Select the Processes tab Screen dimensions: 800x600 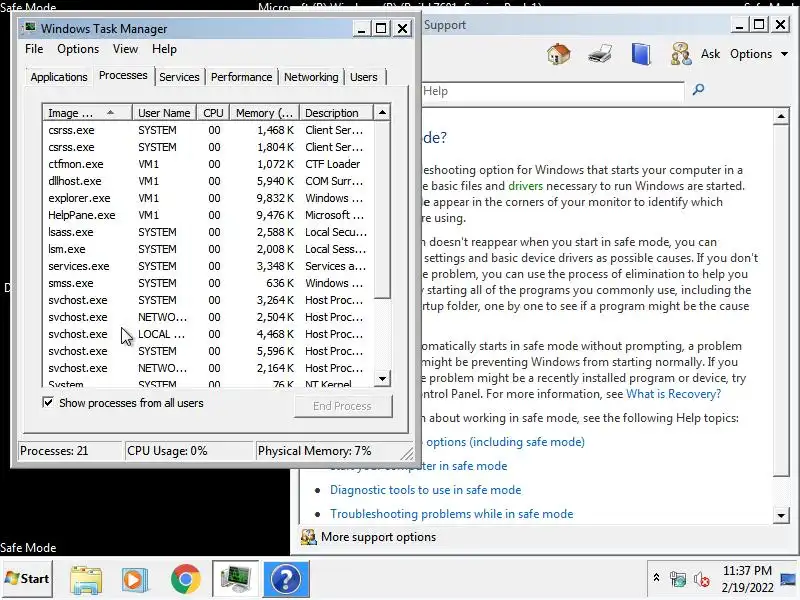(x=123, y=76)
